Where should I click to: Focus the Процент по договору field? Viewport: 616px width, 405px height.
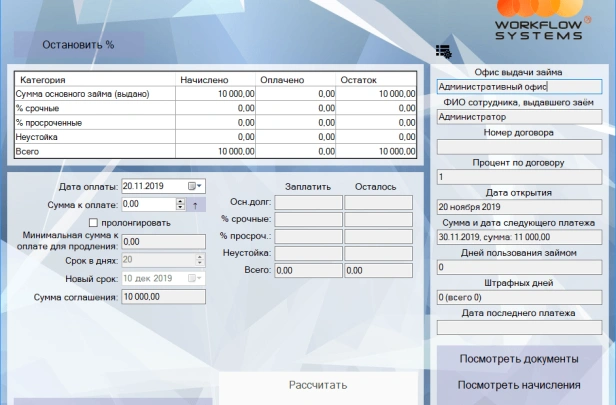[x=519, y=177]
